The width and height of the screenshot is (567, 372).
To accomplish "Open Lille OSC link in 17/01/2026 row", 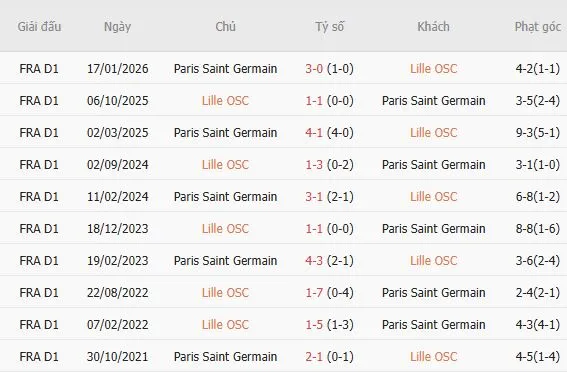I will tap(433, 69).
